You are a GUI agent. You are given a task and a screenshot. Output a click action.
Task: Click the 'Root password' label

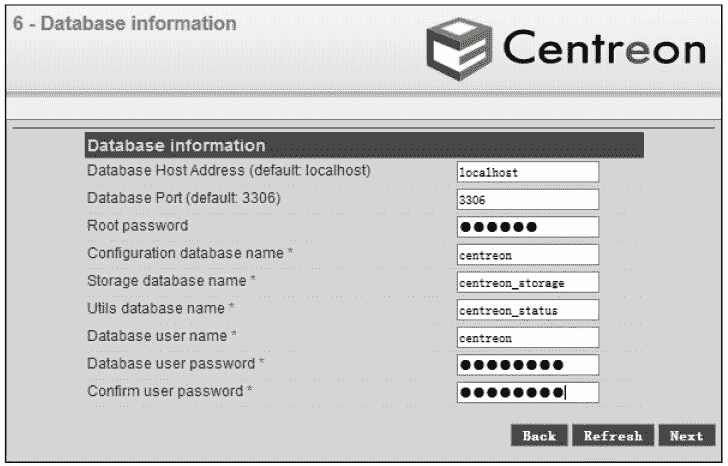[x=137, y=226]
